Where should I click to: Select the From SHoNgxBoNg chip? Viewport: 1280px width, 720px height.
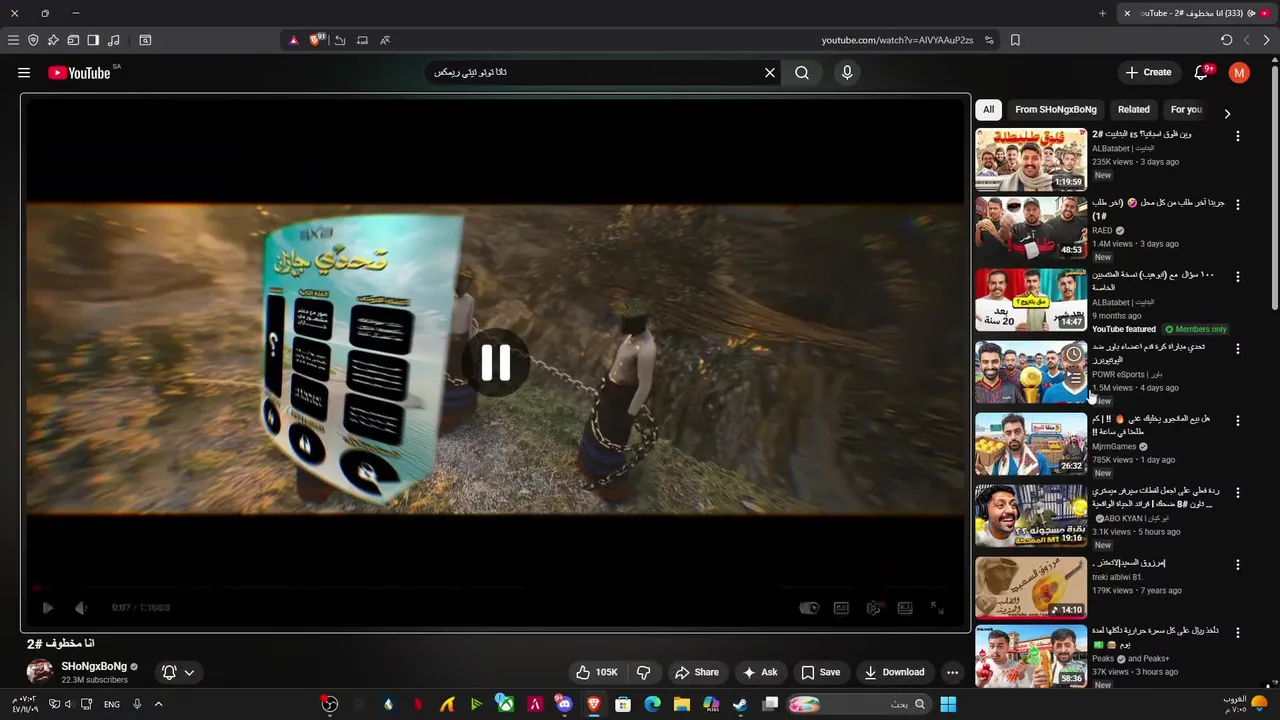pyautogui.click(x=1056, y=110)
